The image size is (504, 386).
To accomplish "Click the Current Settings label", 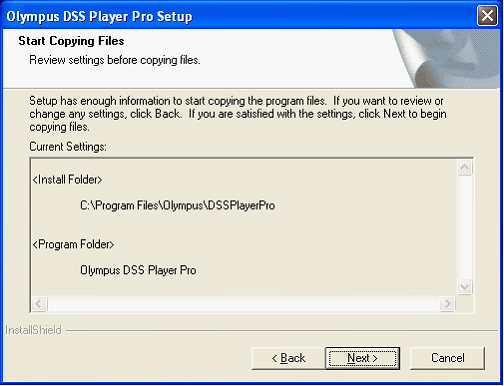I will [x=68, y=147].
